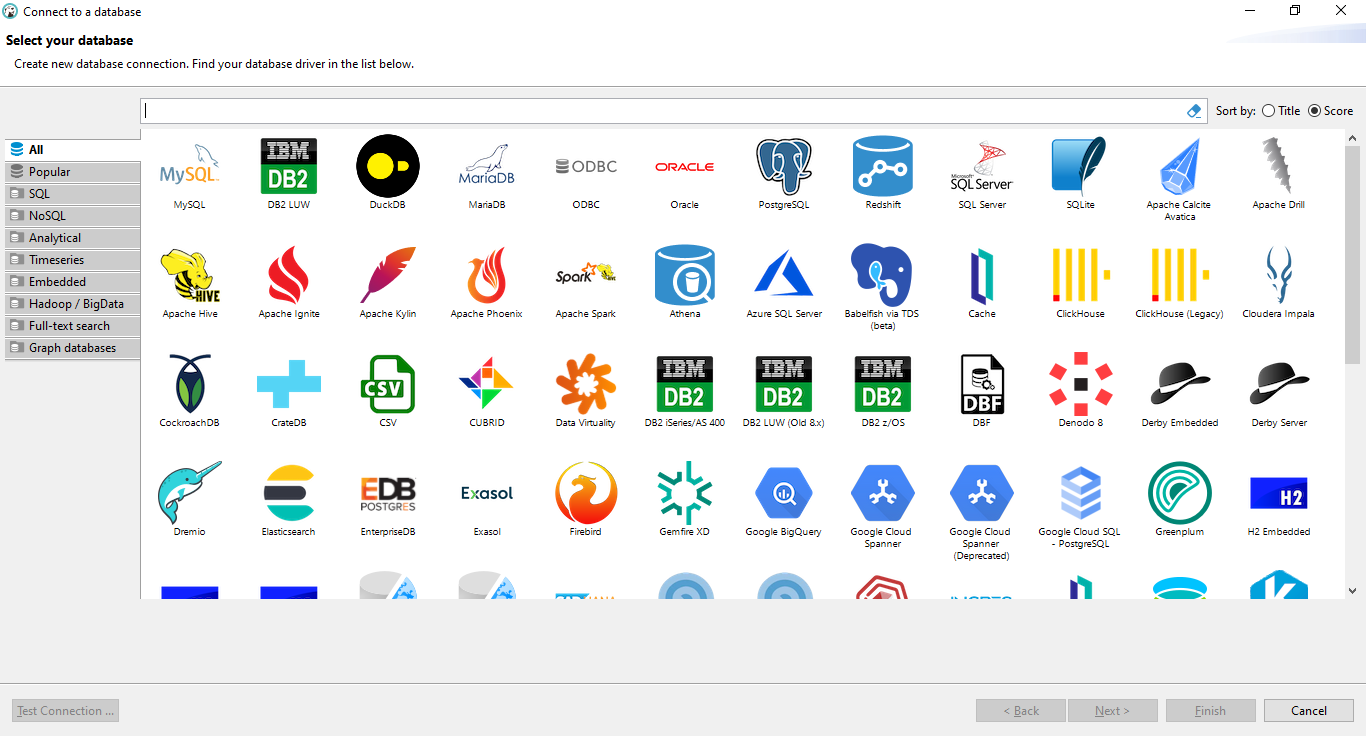This screenshot has height=736, width=1366.
Task: Sort drivers by Title
Action: 1281,111
